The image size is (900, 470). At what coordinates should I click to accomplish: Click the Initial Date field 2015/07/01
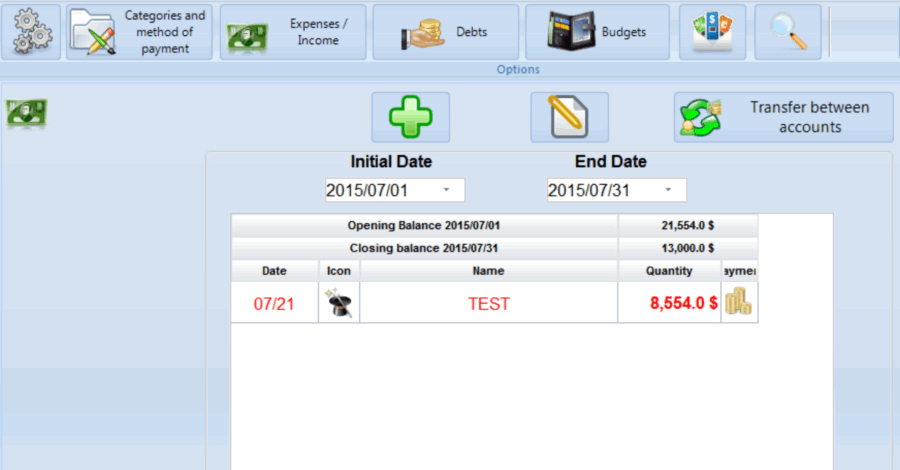point(395,190)
